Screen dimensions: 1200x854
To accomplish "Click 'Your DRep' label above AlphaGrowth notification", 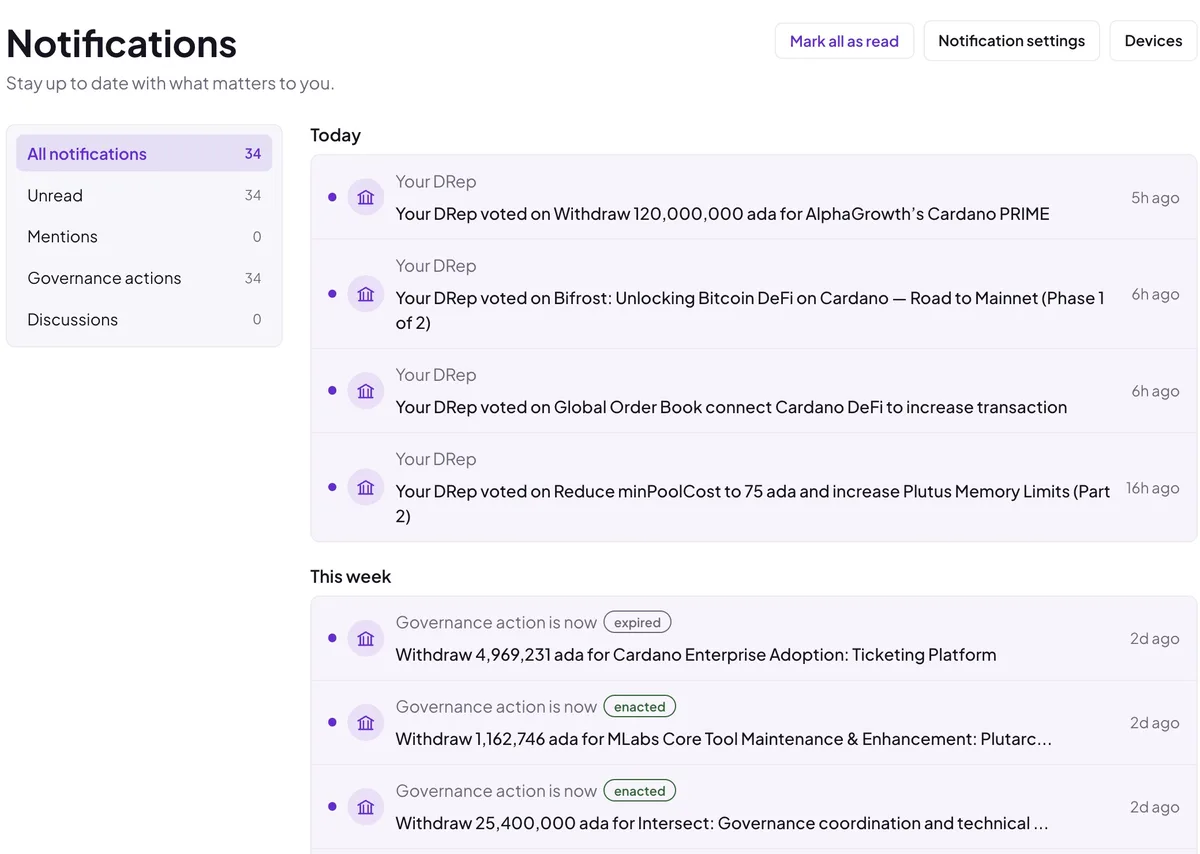I will pyautogui.click(x=435, y=181).
